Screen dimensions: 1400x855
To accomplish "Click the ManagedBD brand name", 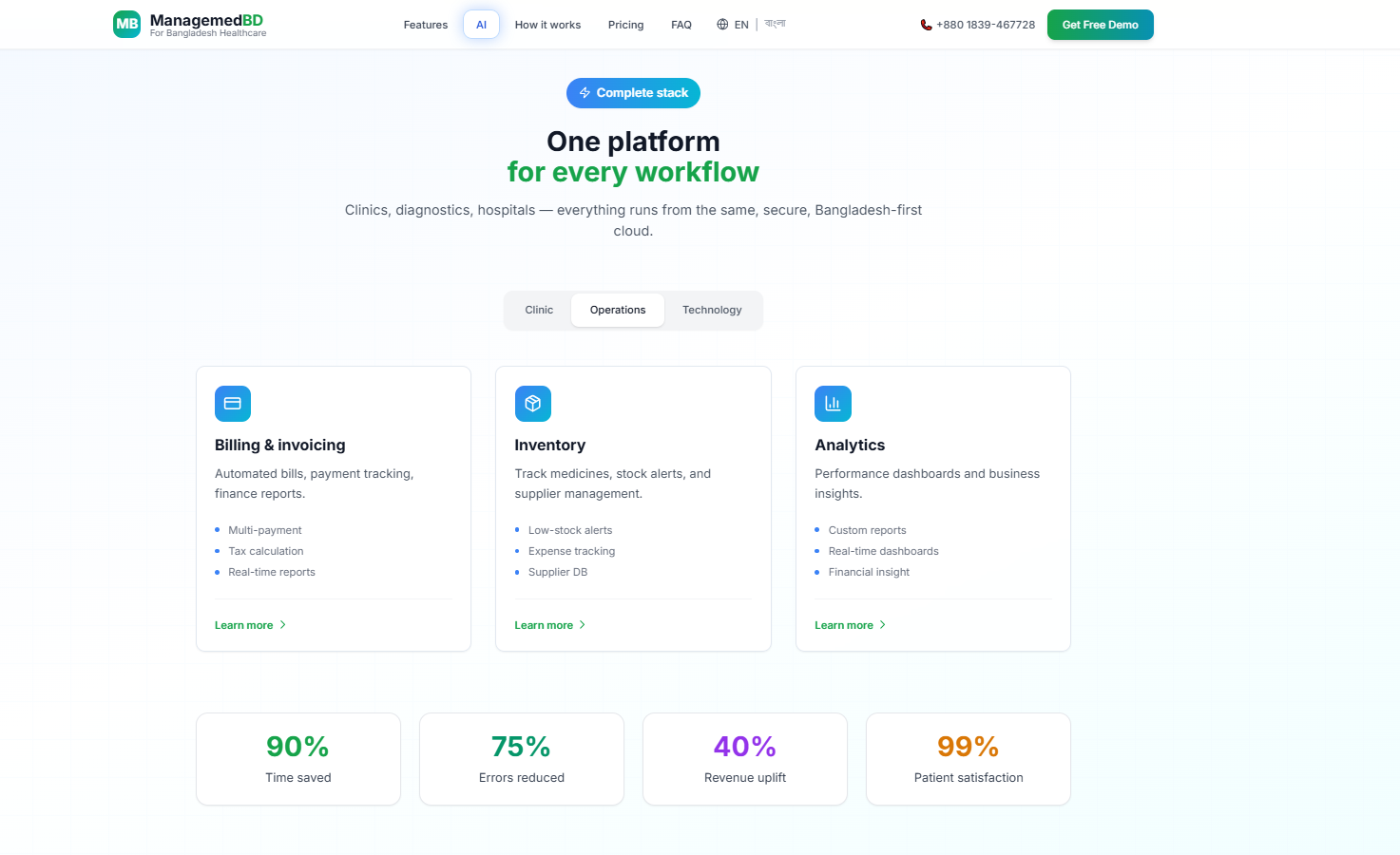I will click(x=206, y=20).
